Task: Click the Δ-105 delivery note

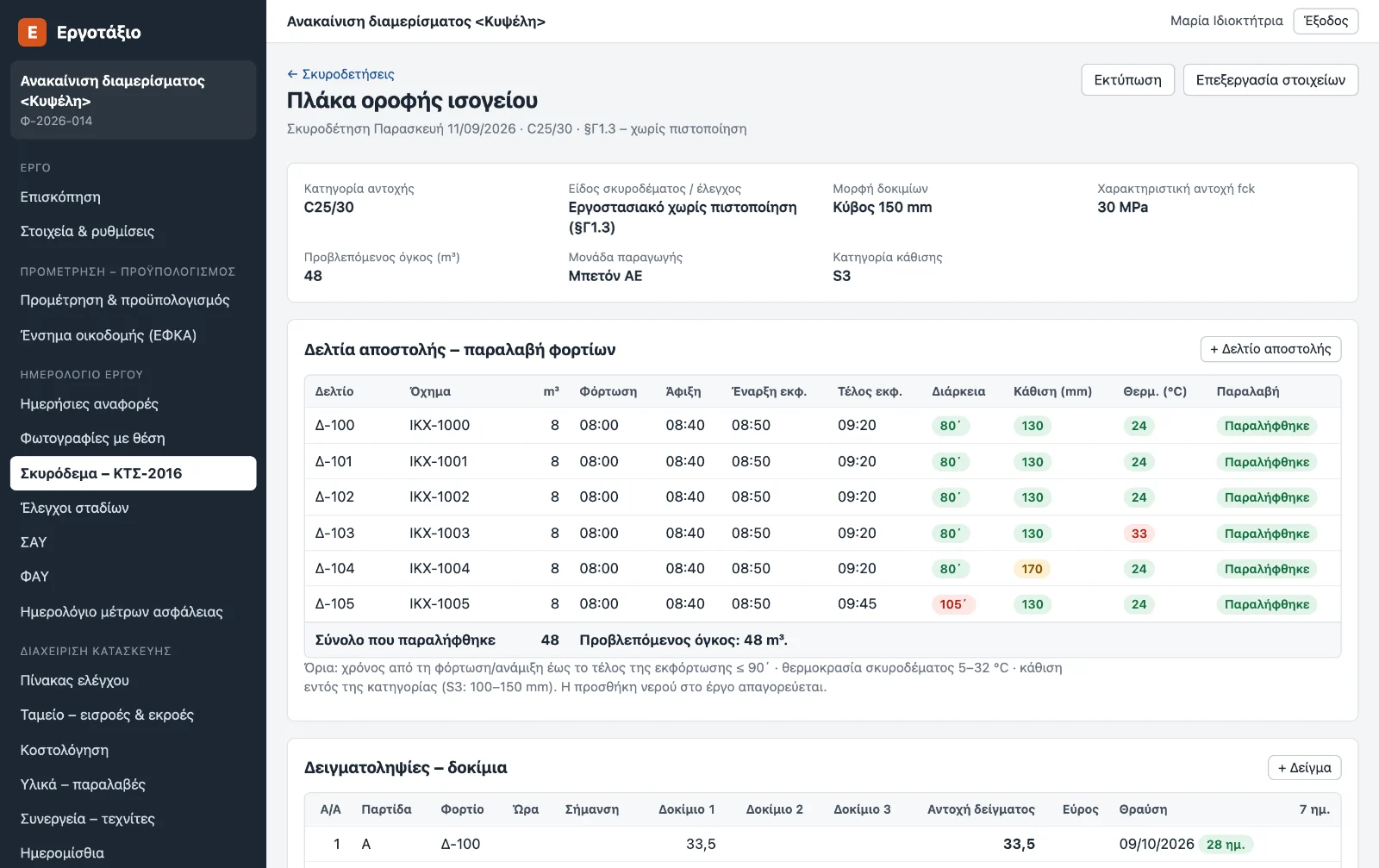Action: pos(334,604)
